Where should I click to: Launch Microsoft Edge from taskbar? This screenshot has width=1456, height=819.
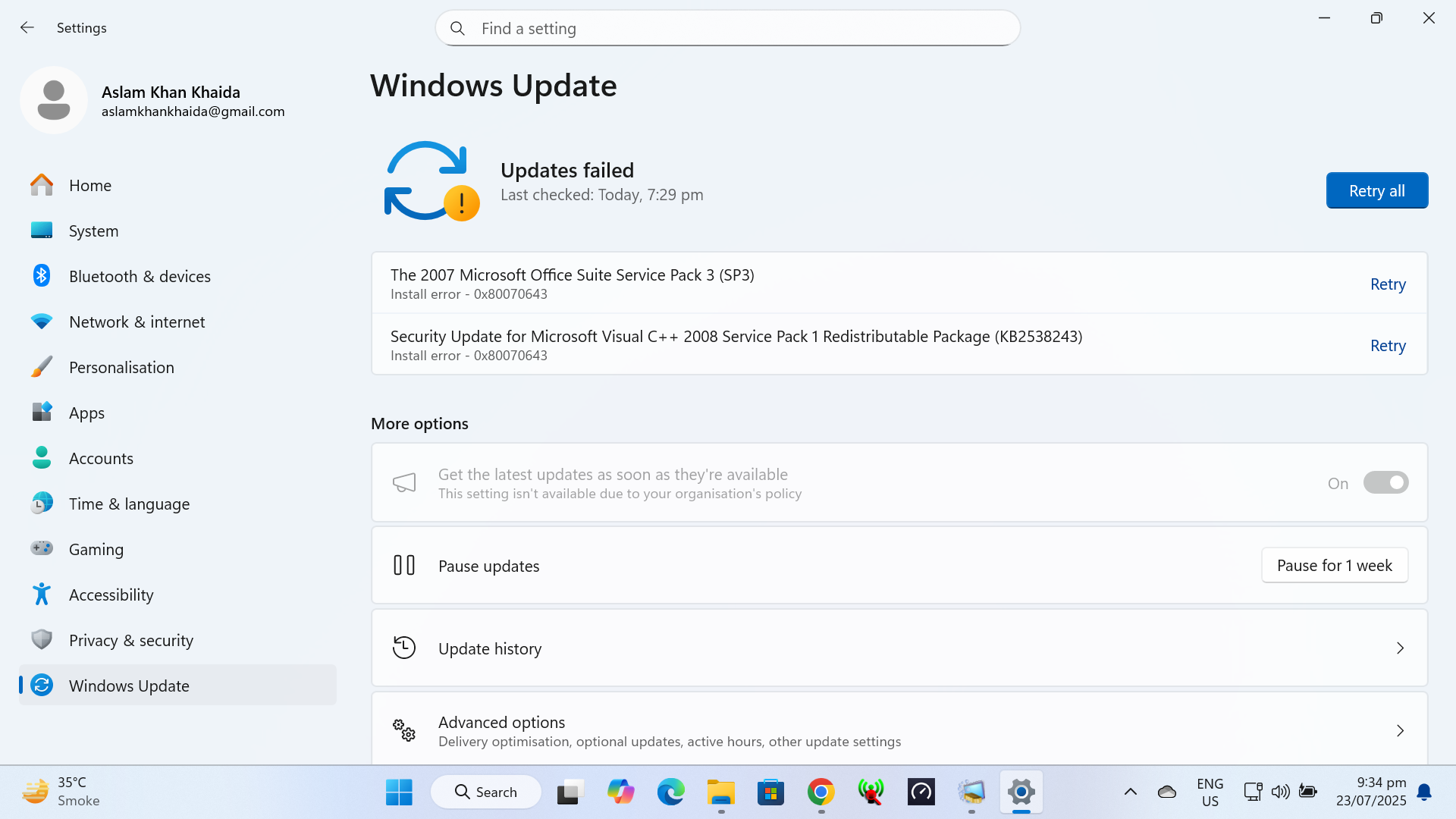point(670,792)
